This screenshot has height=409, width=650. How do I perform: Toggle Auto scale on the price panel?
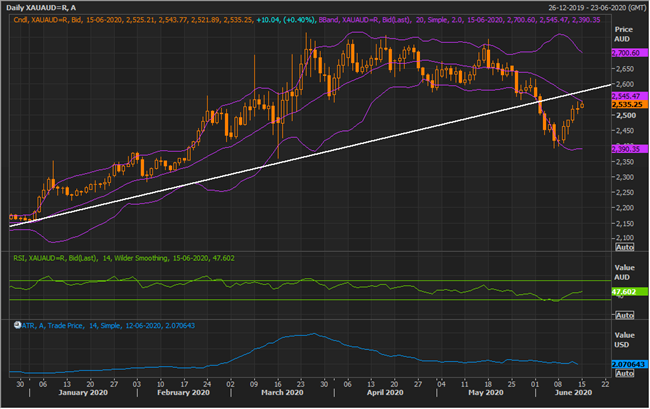pyautogui.click(x=625, y=247)
